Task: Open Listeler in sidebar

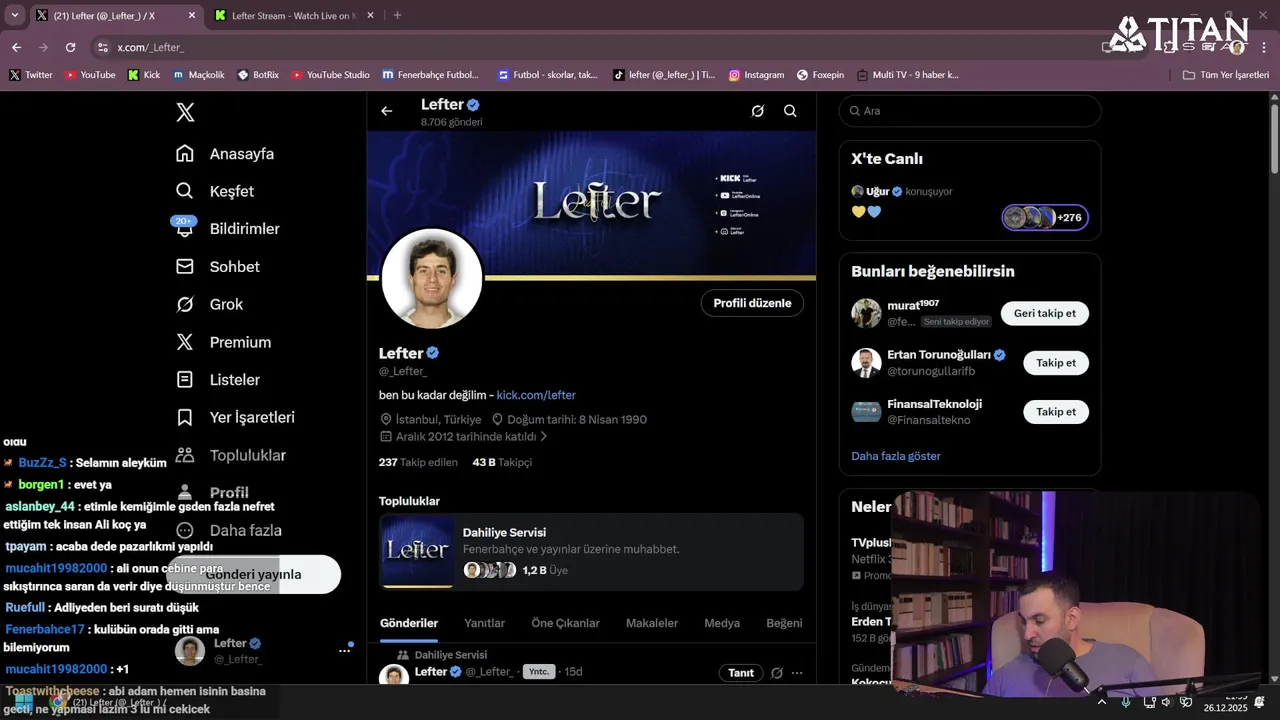Action: (x=218, y=380)
